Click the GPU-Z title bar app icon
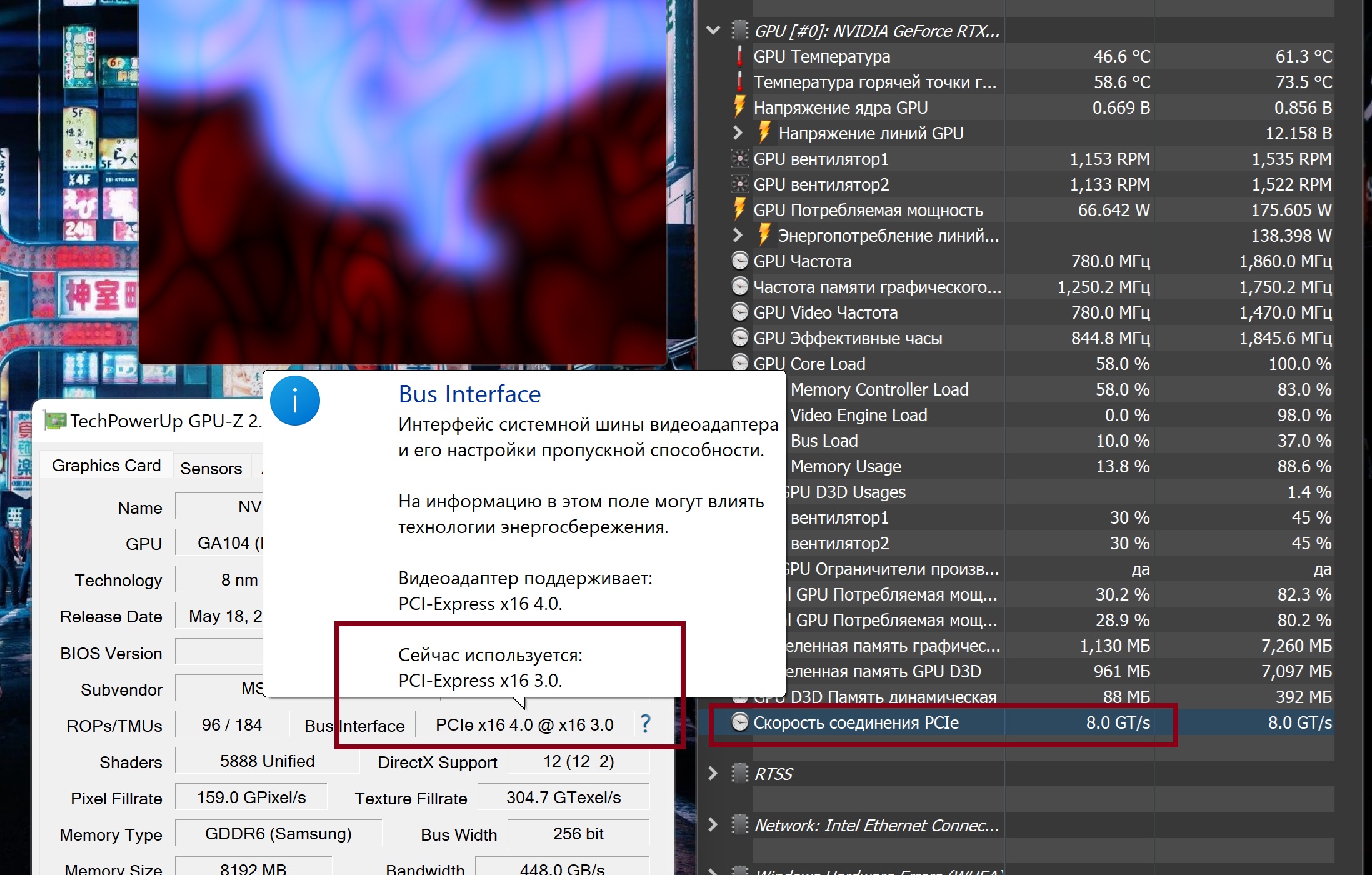Viewport: 1372px width, 875px height. point(55,421)
